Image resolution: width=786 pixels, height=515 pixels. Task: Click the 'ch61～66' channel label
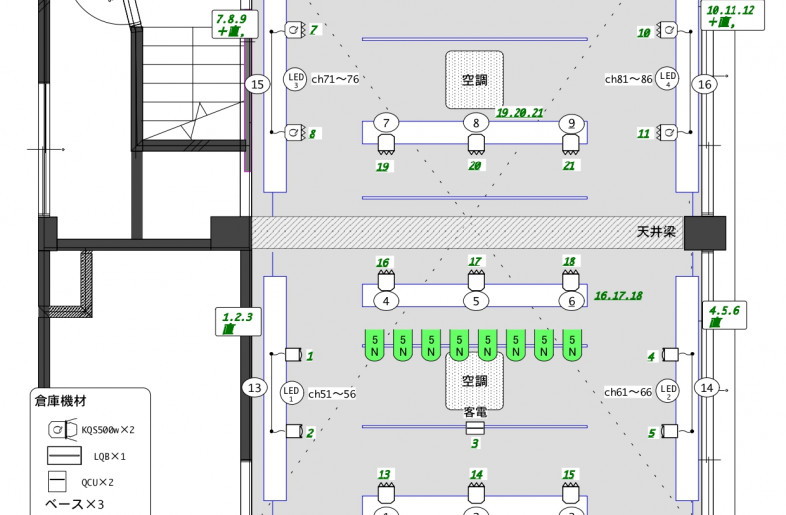(x=628, y=392)
